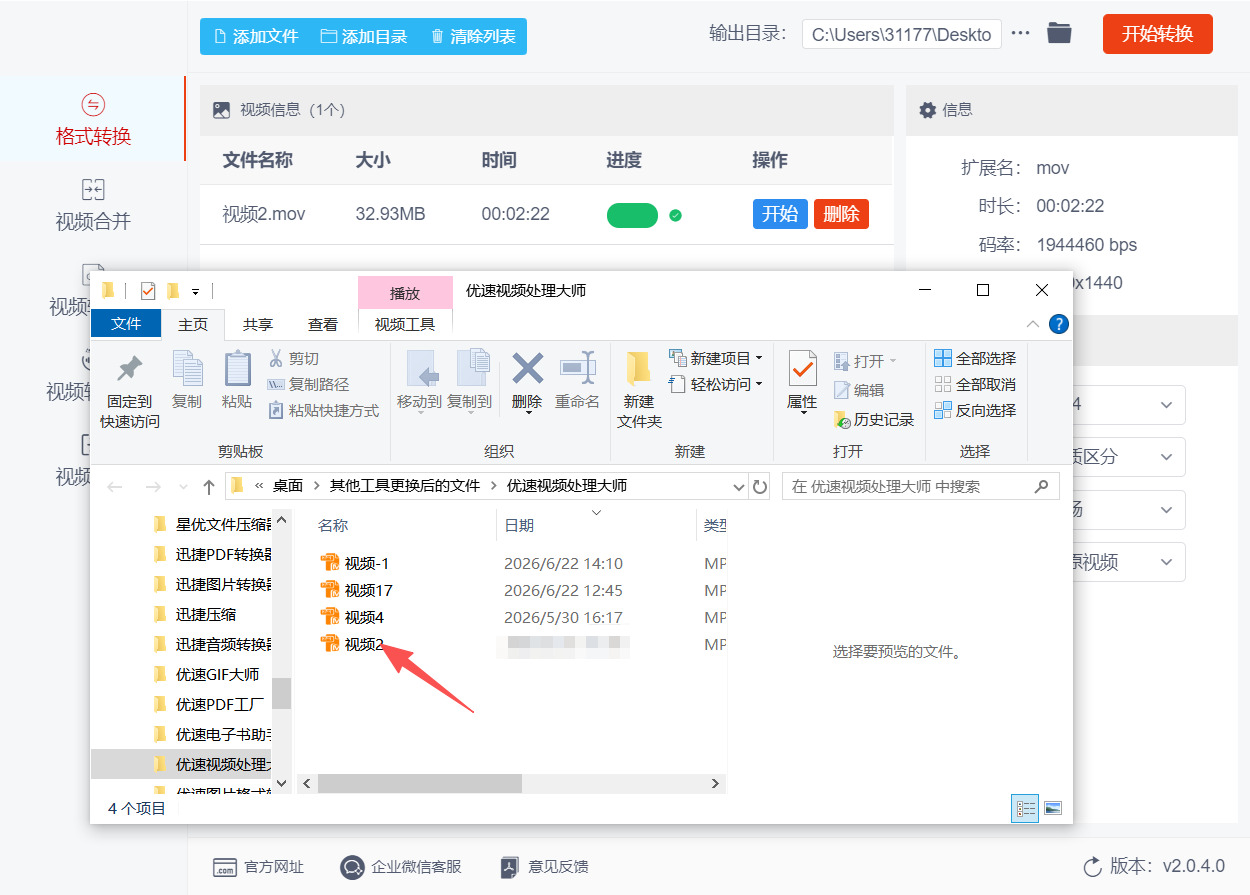The width and height of the screenshot is (1250, 895).
Task: Expand the address bar path history dropdown
Action: 739,487
